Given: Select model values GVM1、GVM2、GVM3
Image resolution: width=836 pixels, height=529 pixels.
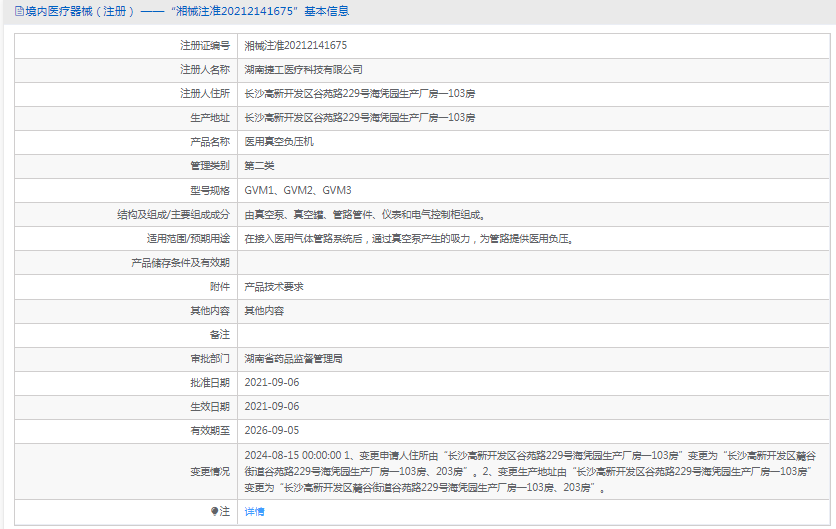Looking at the screenshot, I should (298, 190).
